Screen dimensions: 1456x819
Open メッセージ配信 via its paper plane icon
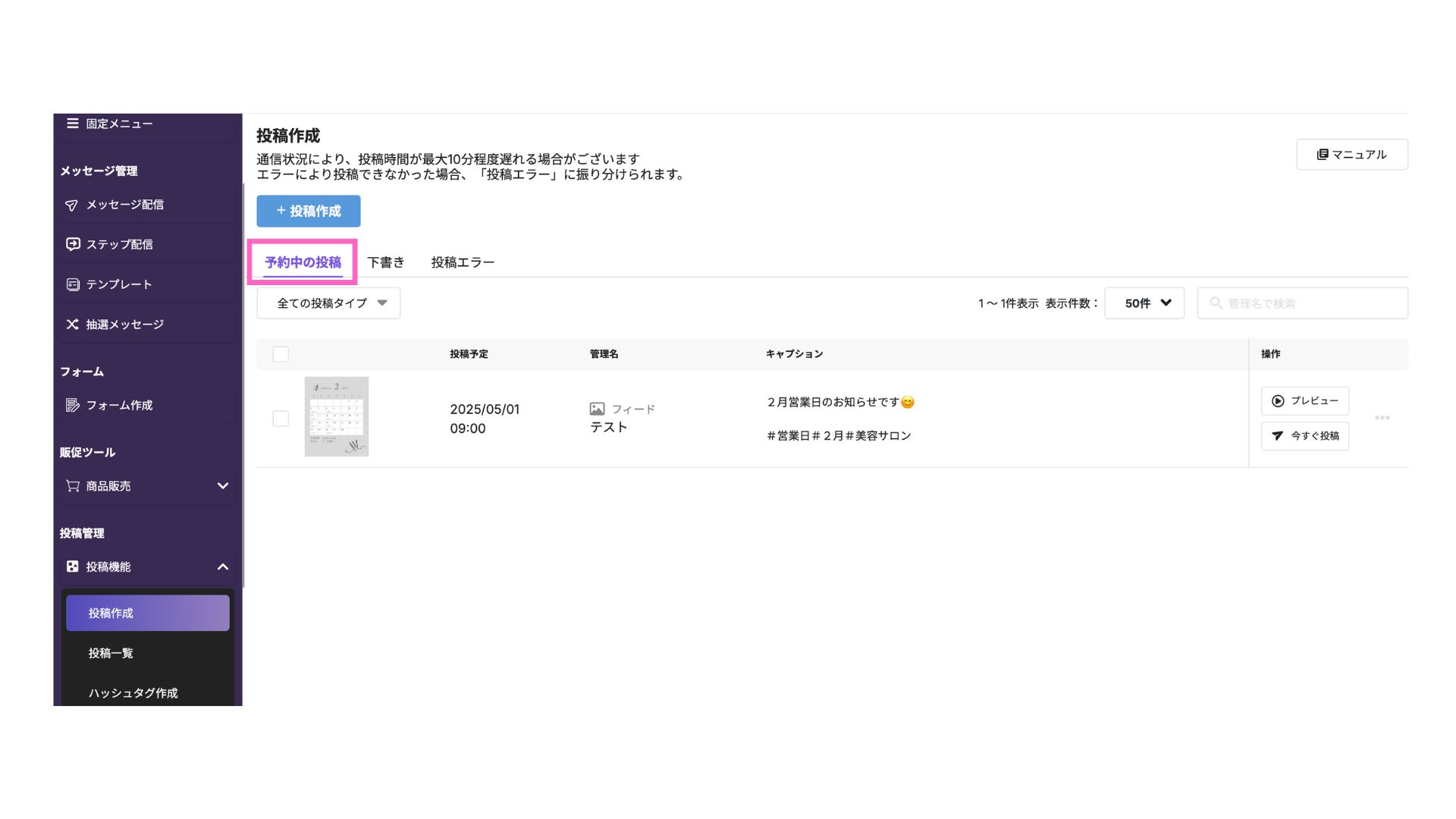click(x=72, y=206)
